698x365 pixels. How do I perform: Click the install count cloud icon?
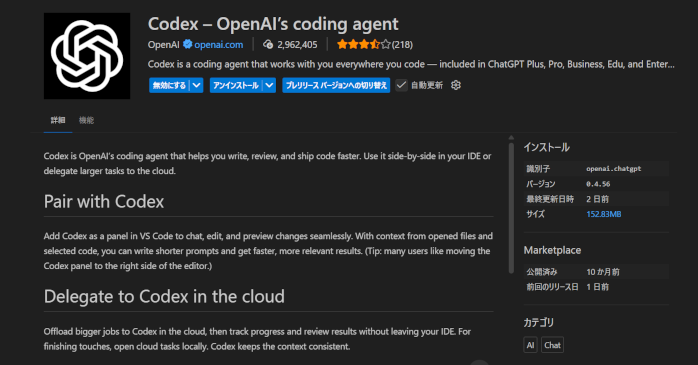[268, 45]
